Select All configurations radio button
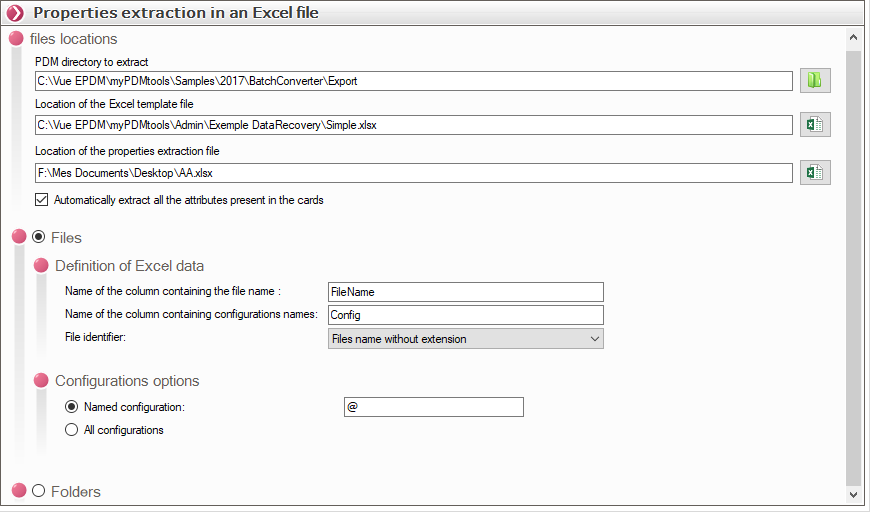This screenshot has height=512, width=870. [x=71, y=430]
